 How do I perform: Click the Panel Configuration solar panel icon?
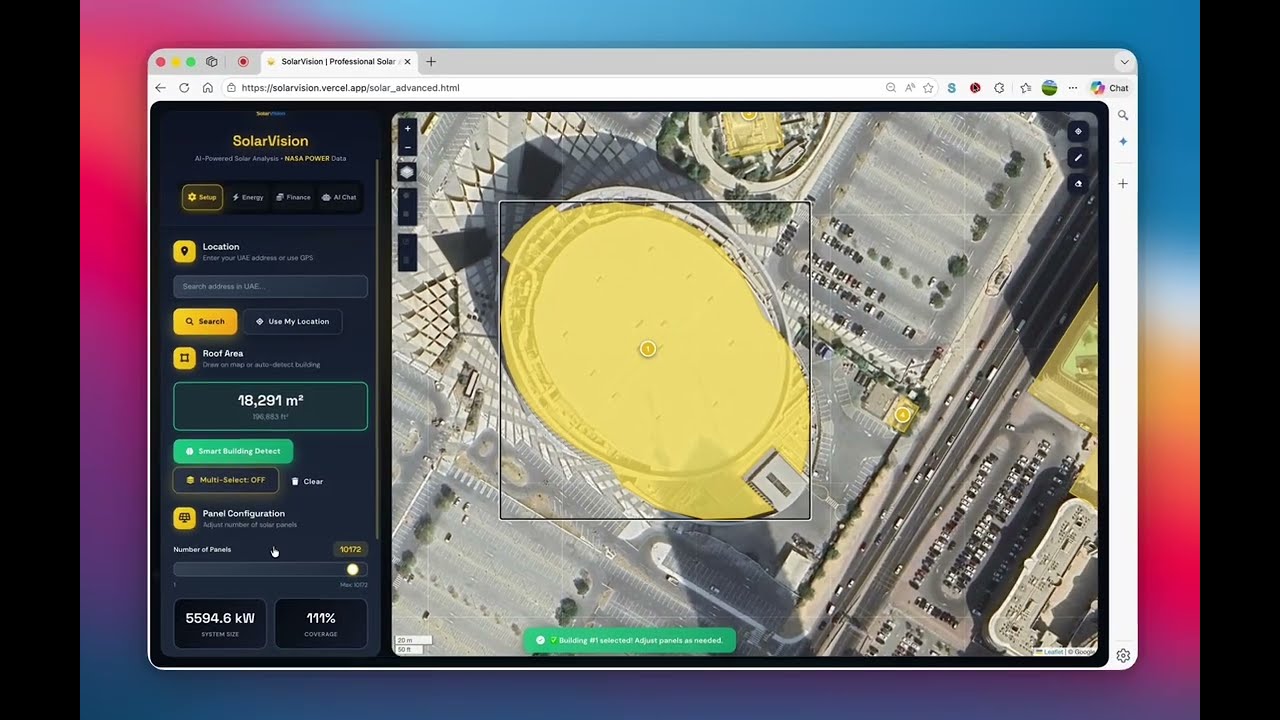(x=184, y=518)
